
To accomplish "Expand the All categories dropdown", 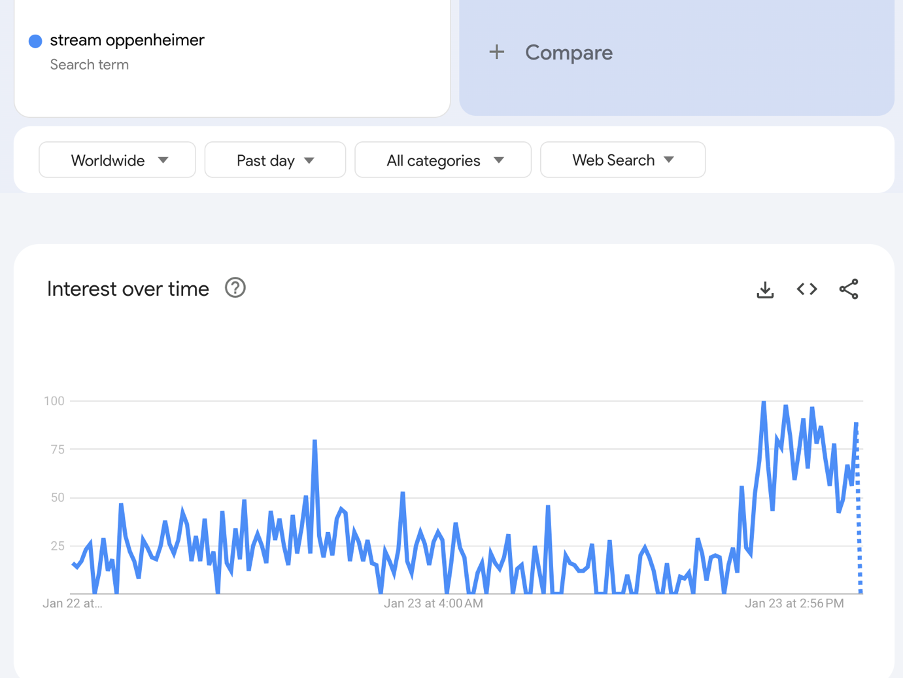I will coord(443,160).
